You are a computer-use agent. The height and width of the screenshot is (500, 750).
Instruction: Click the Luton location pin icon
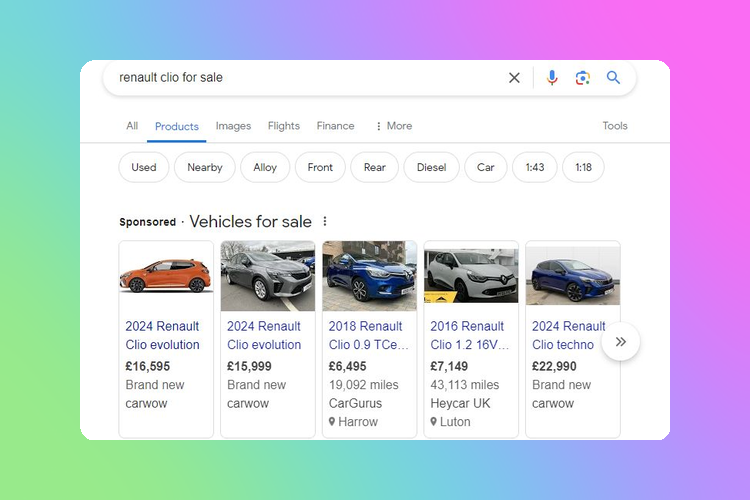tap(433, 422)
